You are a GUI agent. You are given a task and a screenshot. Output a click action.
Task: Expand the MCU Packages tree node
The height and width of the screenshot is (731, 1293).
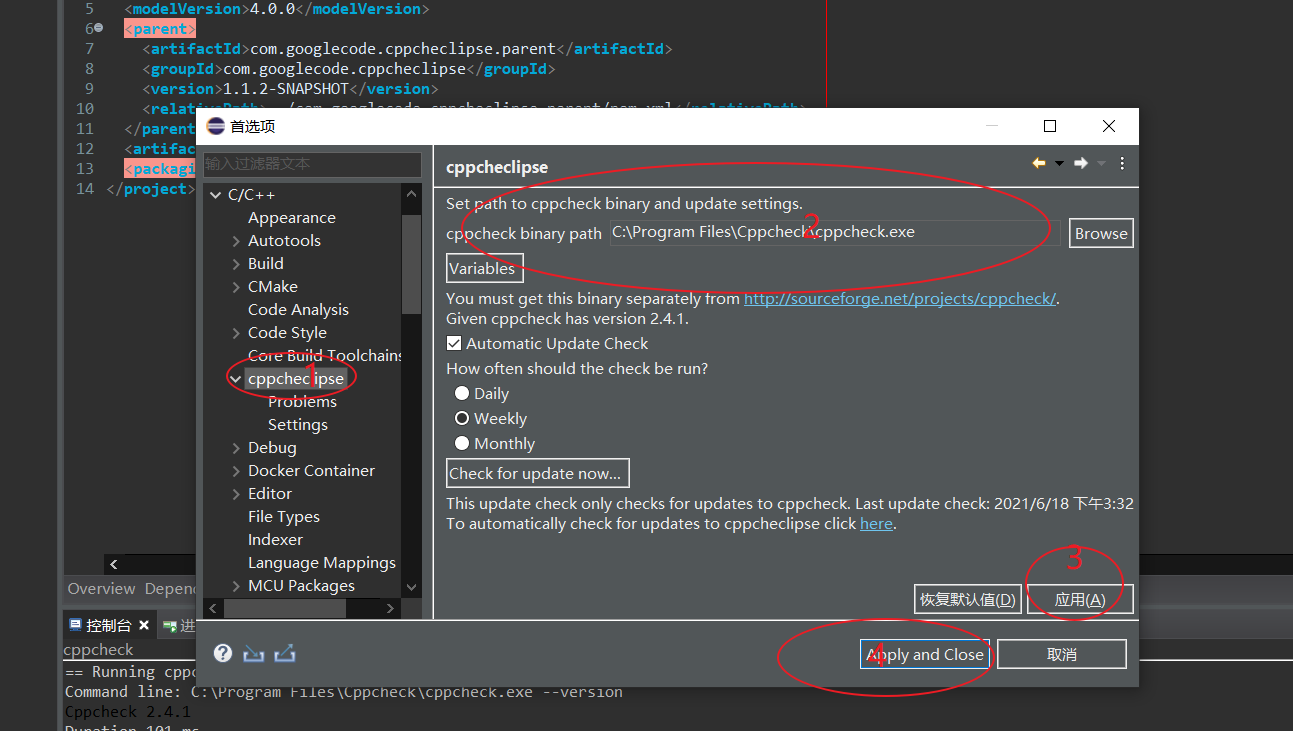pyautogui.click(x=236, y=586)
